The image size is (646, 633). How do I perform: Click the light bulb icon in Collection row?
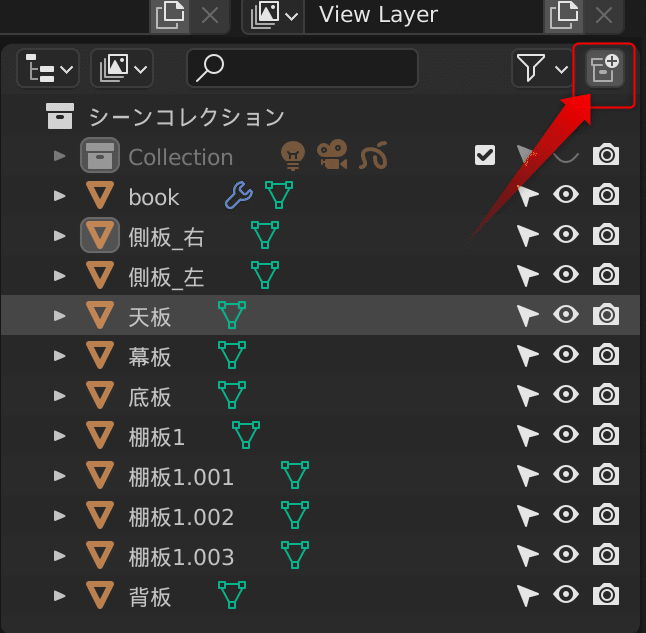point(293,155)
